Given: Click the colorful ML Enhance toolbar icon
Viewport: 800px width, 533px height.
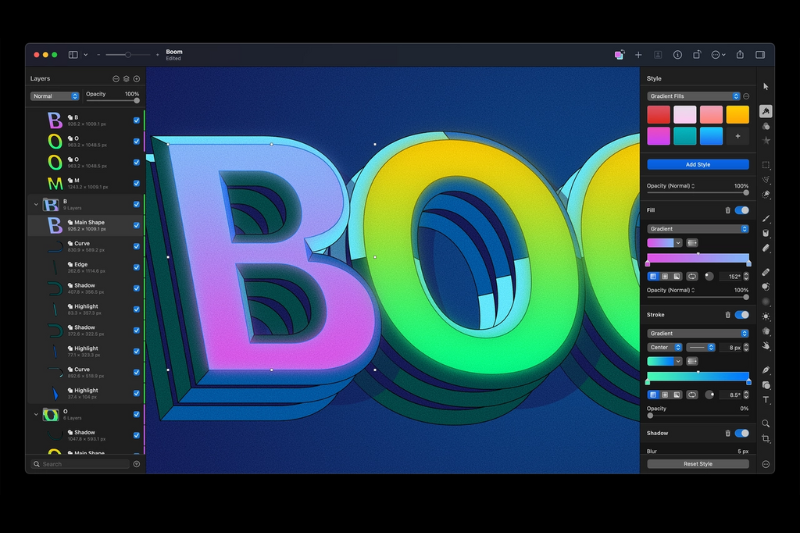Looking at the screenshot, I should pyautogui.click(x=619, y=55).
